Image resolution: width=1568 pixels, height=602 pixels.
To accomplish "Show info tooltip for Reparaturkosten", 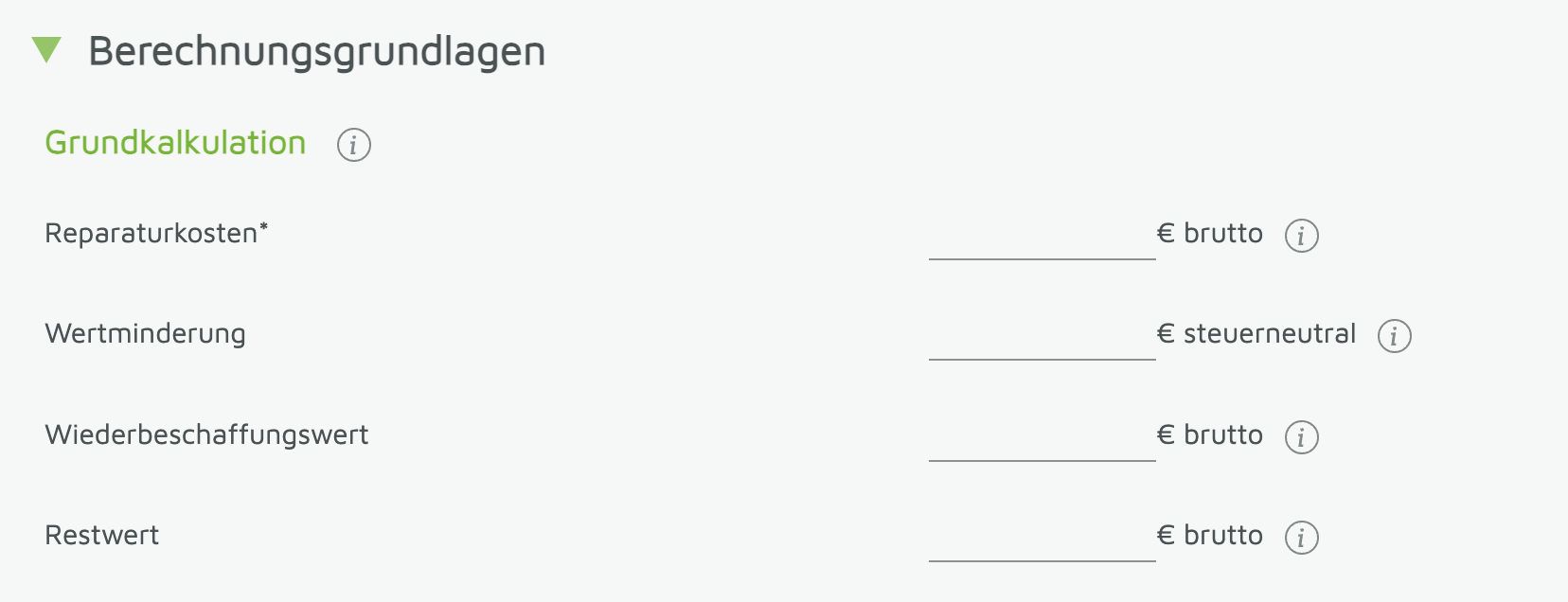I will (1302, 235).
